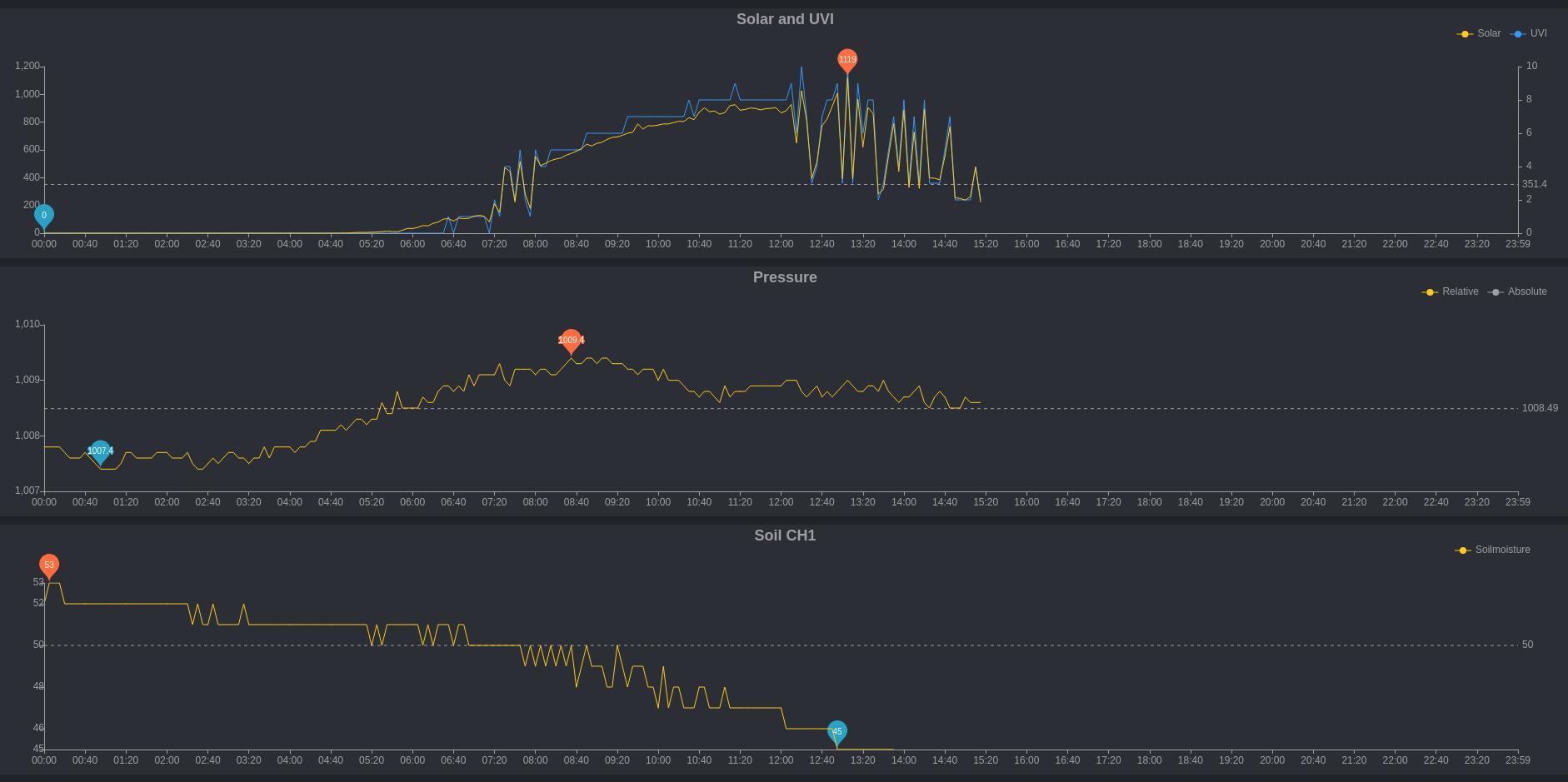Click 08:00 on the Soil CH1 time axis
The height and width of the screenshot is (782, 1568).
click(x=535, y=760)
